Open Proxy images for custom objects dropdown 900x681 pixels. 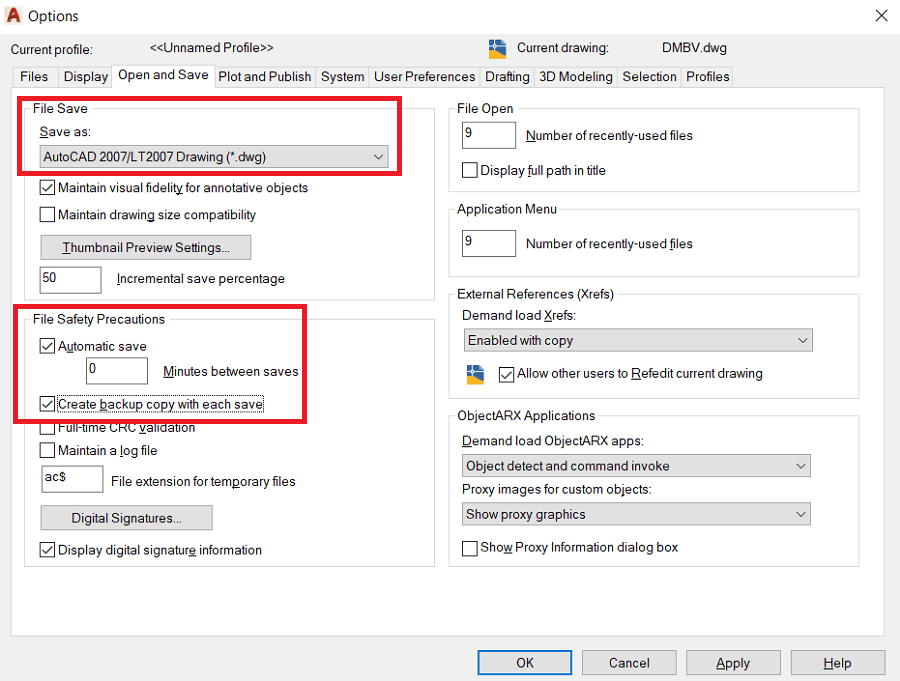(x=636, y=514)
